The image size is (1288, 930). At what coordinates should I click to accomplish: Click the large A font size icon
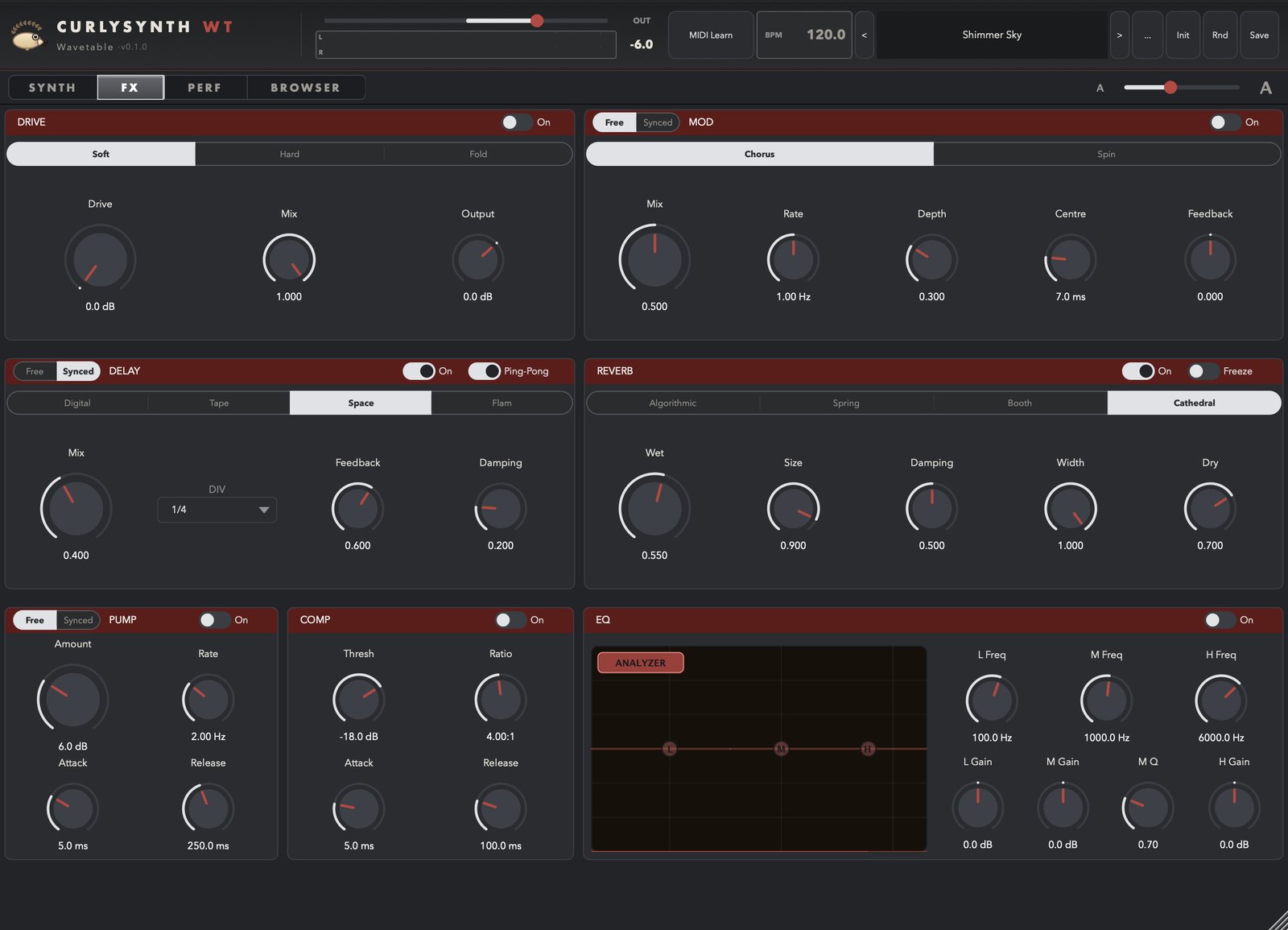1265,88
